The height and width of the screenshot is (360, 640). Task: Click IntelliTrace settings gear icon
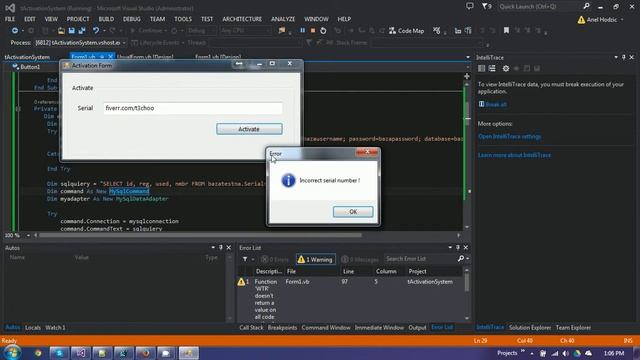click(x=506, y=69)
